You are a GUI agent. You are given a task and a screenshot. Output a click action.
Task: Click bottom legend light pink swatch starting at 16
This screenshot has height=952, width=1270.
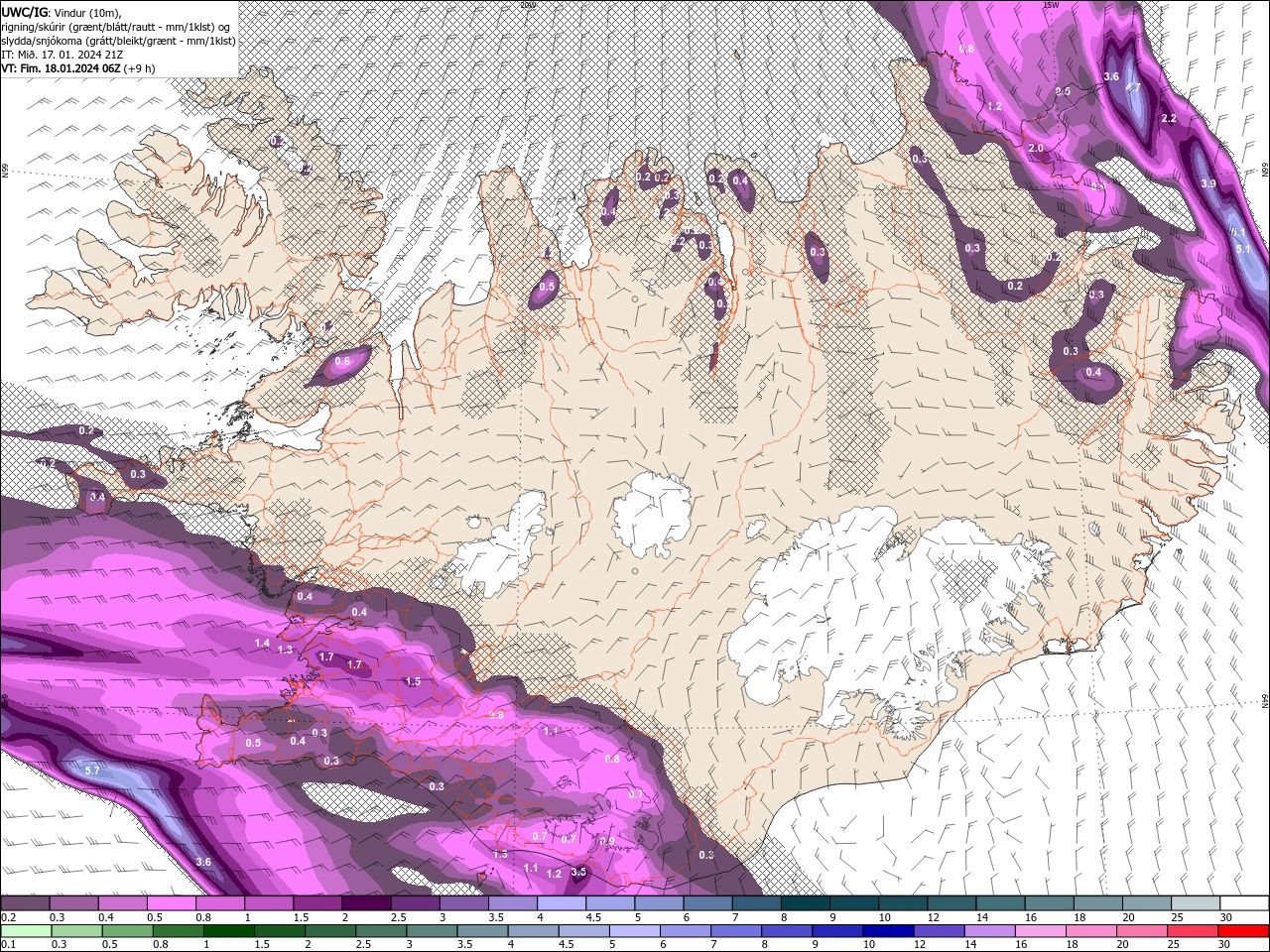tap(1041, 930)
